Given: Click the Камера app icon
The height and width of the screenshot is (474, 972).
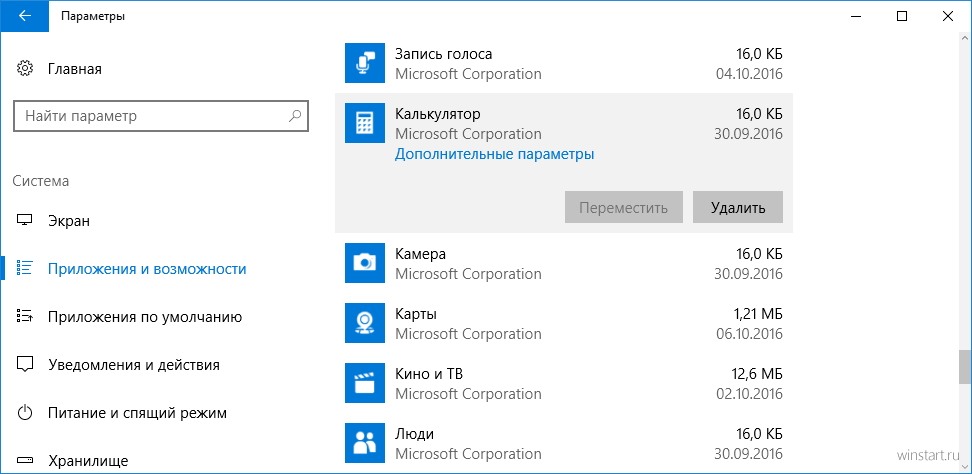Looking at the screenshot, I should point(364,263).
